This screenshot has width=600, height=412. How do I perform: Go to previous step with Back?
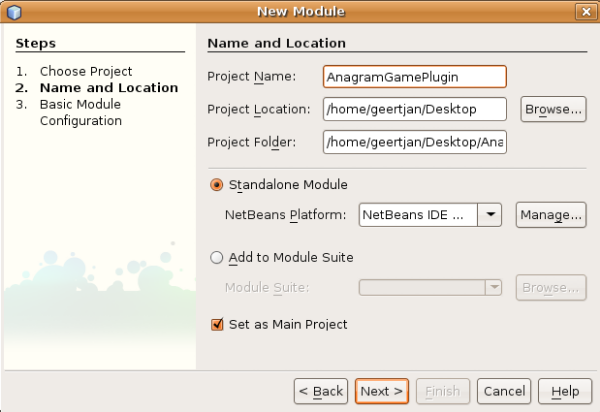tap(321, 391)
